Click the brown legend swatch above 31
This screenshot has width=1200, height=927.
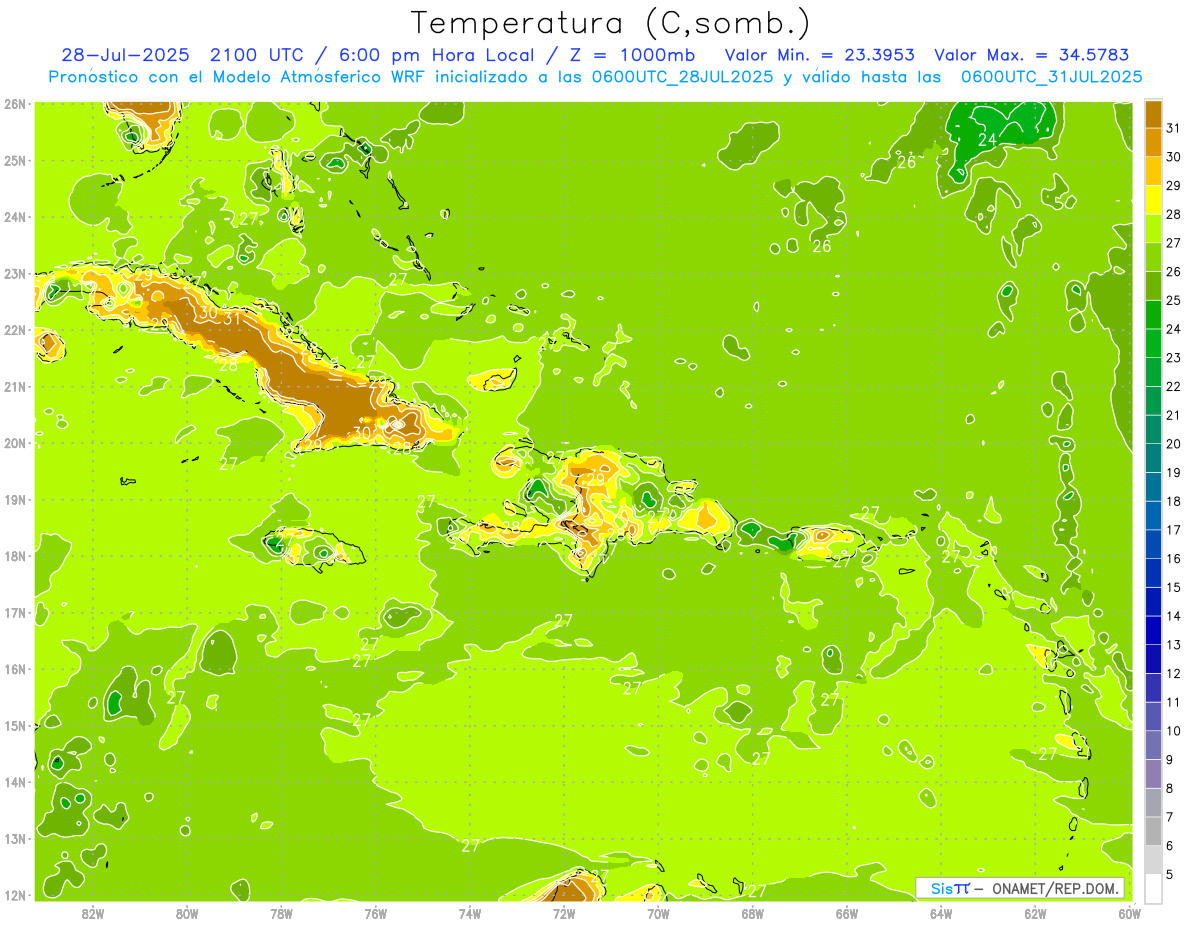coord(1153,113)
